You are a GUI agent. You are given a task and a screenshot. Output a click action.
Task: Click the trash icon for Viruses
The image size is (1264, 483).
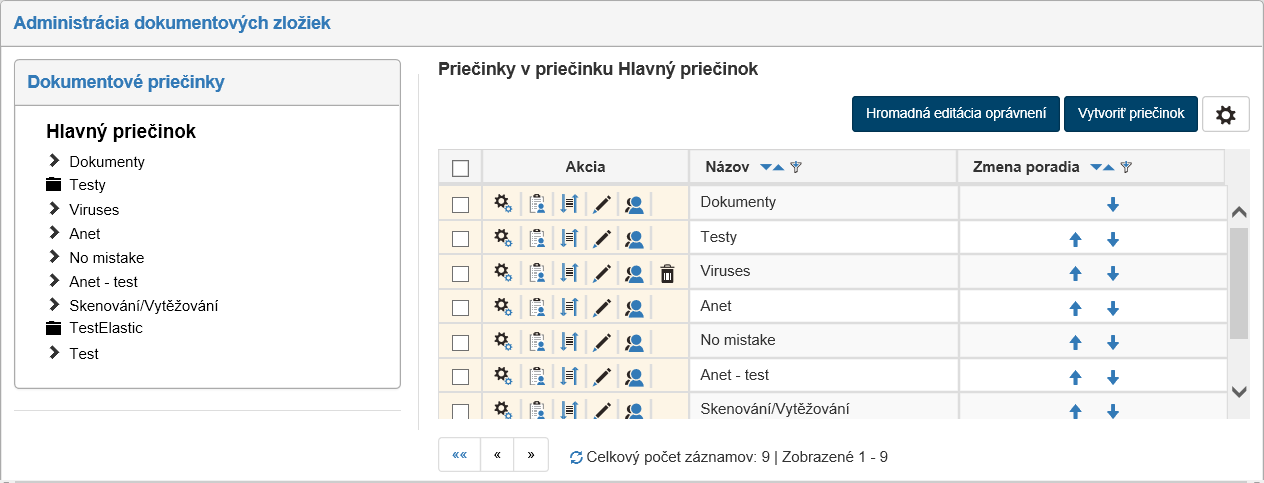tap(668, 273)
